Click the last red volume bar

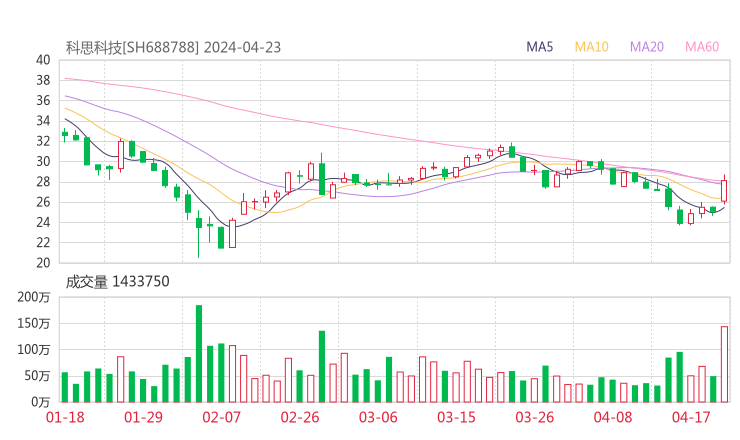click(724, 364)
